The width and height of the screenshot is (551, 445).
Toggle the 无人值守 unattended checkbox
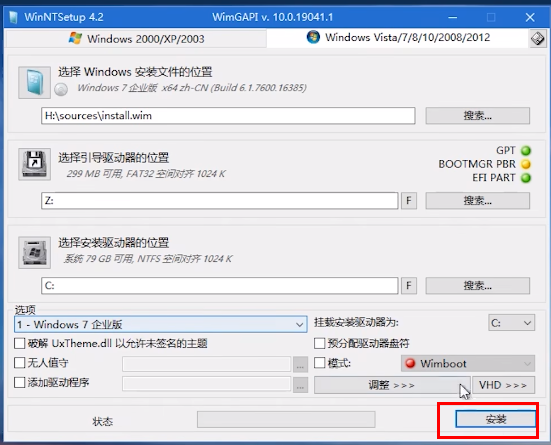click(20, 362)
